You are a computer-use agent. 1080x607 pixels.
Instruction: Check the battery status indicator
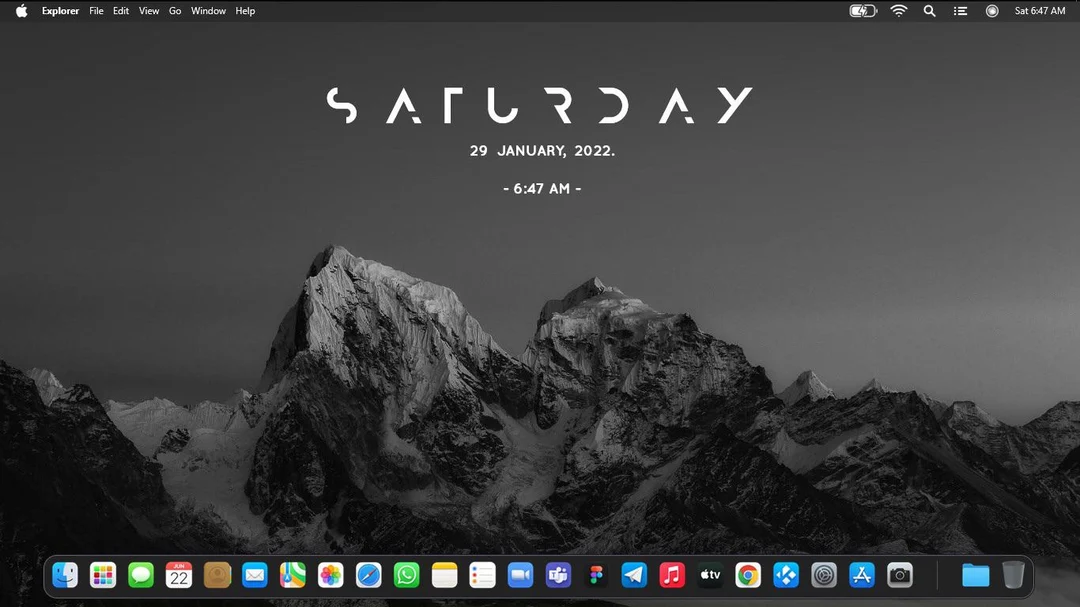coord(861,11)
